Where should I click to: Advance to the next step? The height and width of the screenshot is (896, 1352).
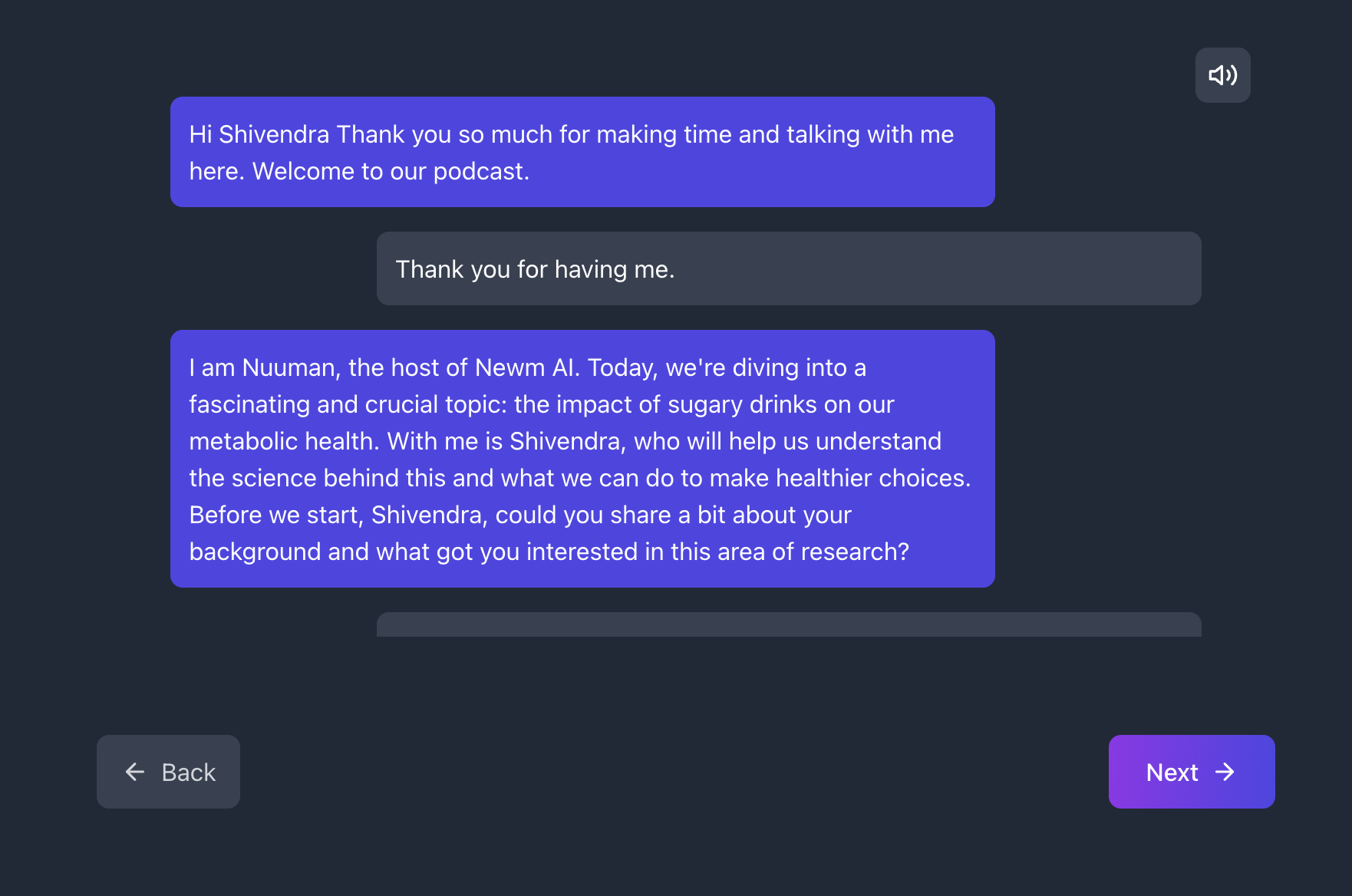(x=1190, y=772)
